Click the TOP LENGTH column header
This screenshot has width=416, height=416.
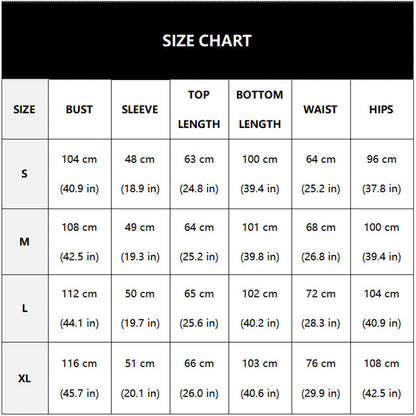click(x=199, y=109)
